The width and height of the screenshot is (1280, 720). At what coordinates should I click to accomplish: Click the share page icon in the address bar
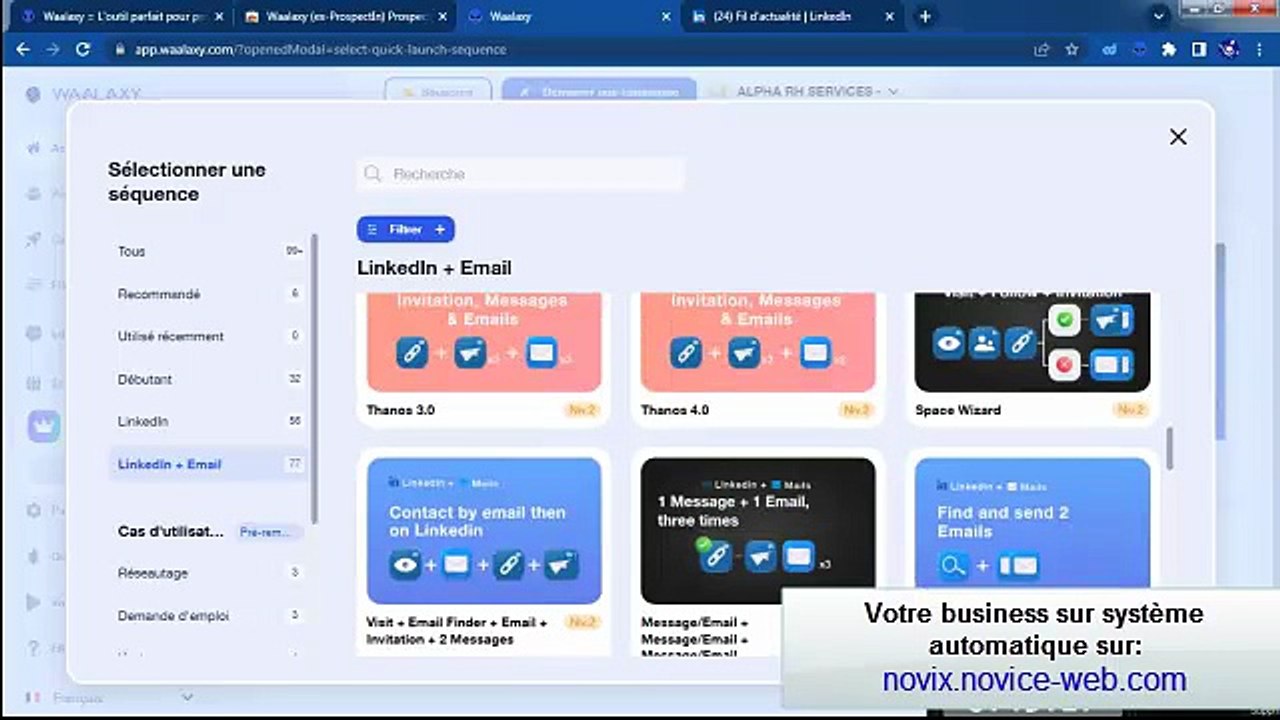tap(1042, 49)
